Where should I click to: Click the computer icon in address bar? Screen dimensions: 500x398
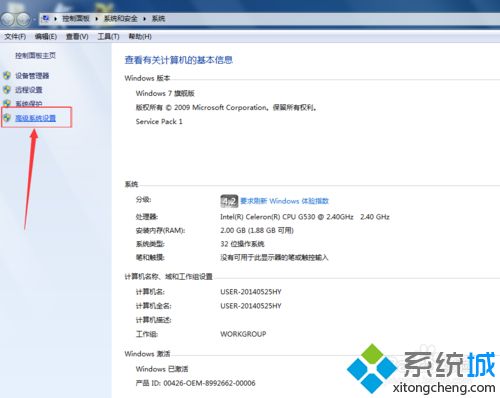pos(46,18)
